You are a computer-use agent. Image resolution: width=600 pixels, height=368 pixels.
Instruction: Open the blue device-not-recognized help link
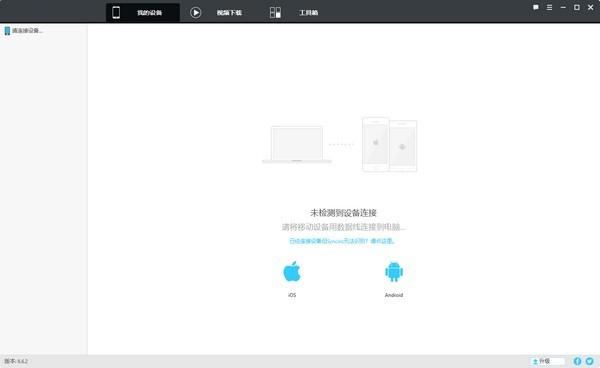342,241
